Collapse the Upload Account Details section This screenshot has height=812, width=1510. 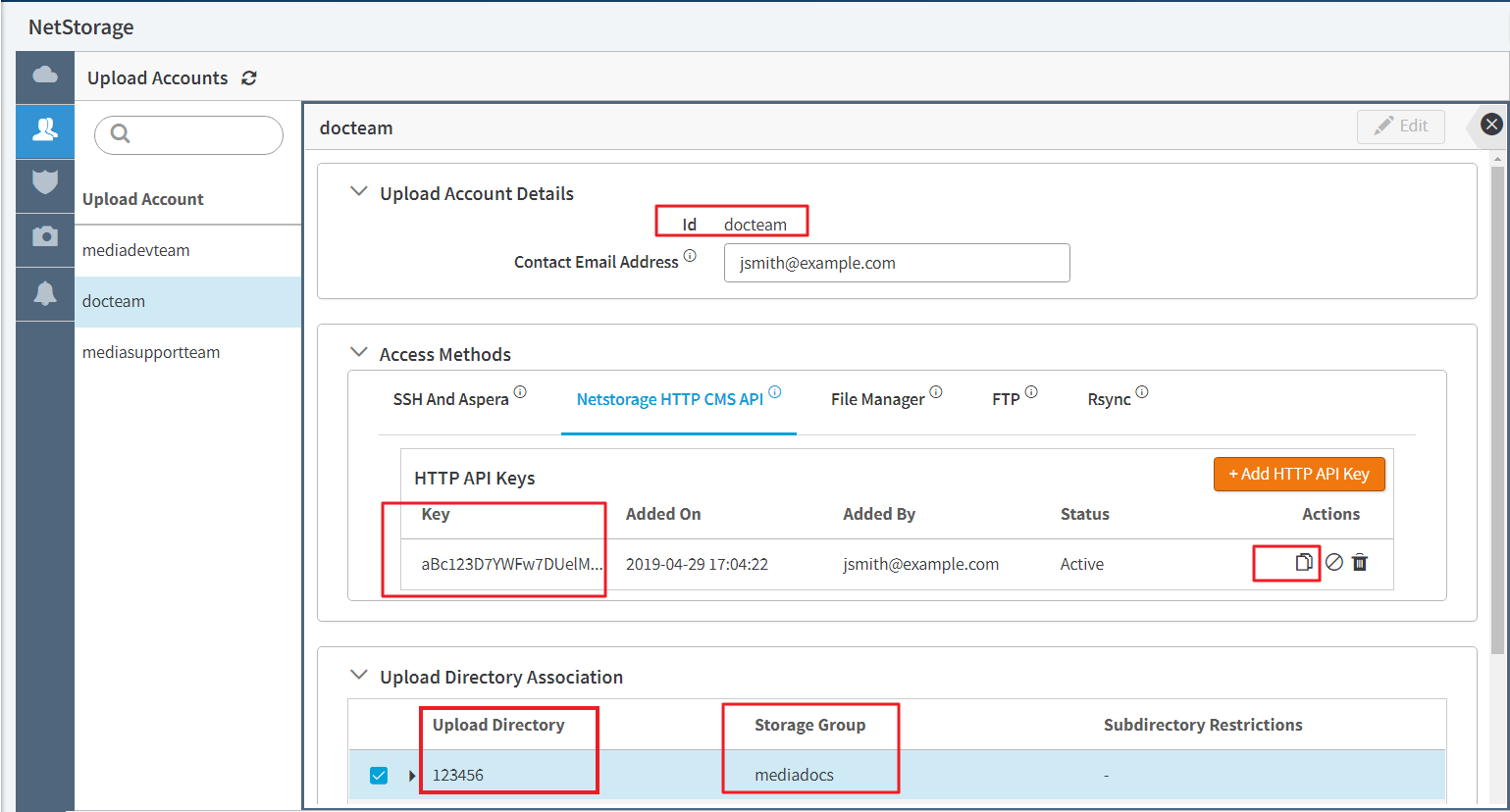(359, 192)
